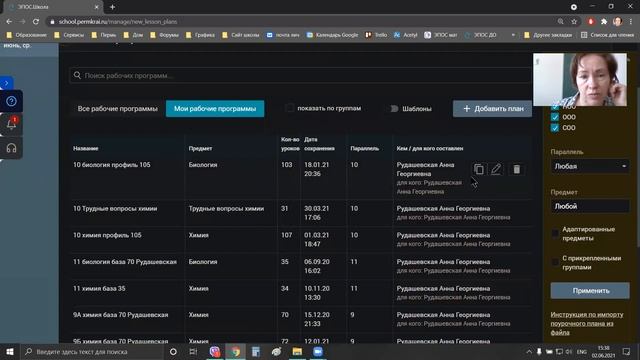Bookmark this page with star icon
The width and height of the screenshot is (640, 360).
(x=574, y=22)
